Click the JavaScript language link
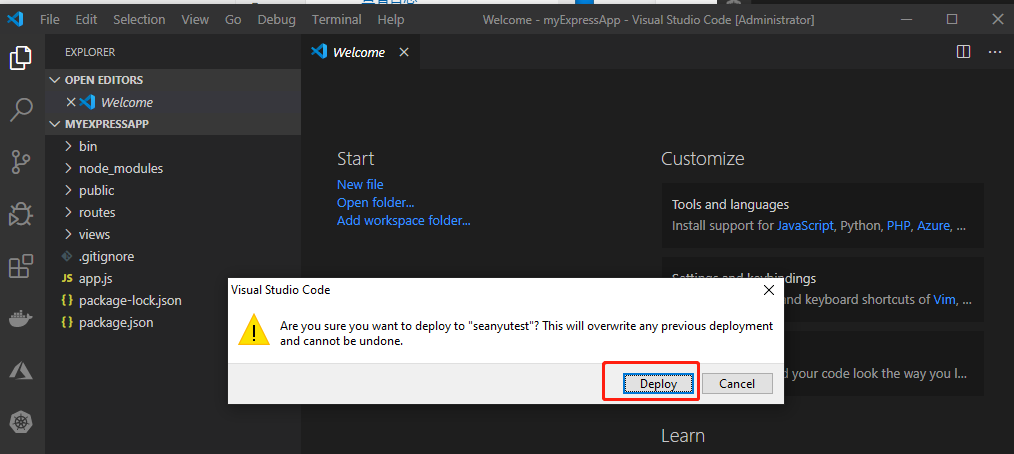The height and width of the screenshot is (454, 1014). tap(805, 226)
